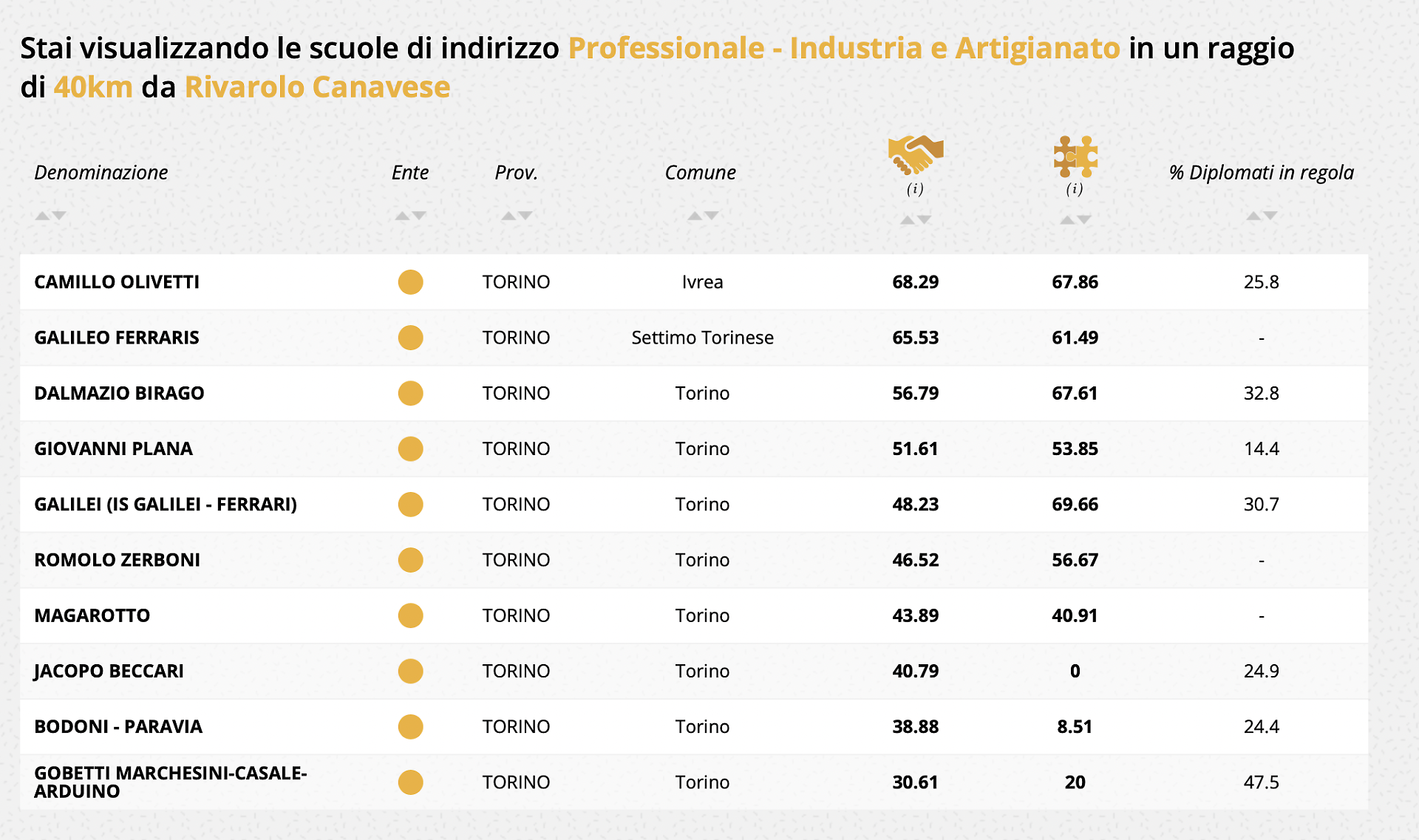Click Ente circle for Magarotto row
The width and height of the screenshot is (1419, 840).
(410, 615)
